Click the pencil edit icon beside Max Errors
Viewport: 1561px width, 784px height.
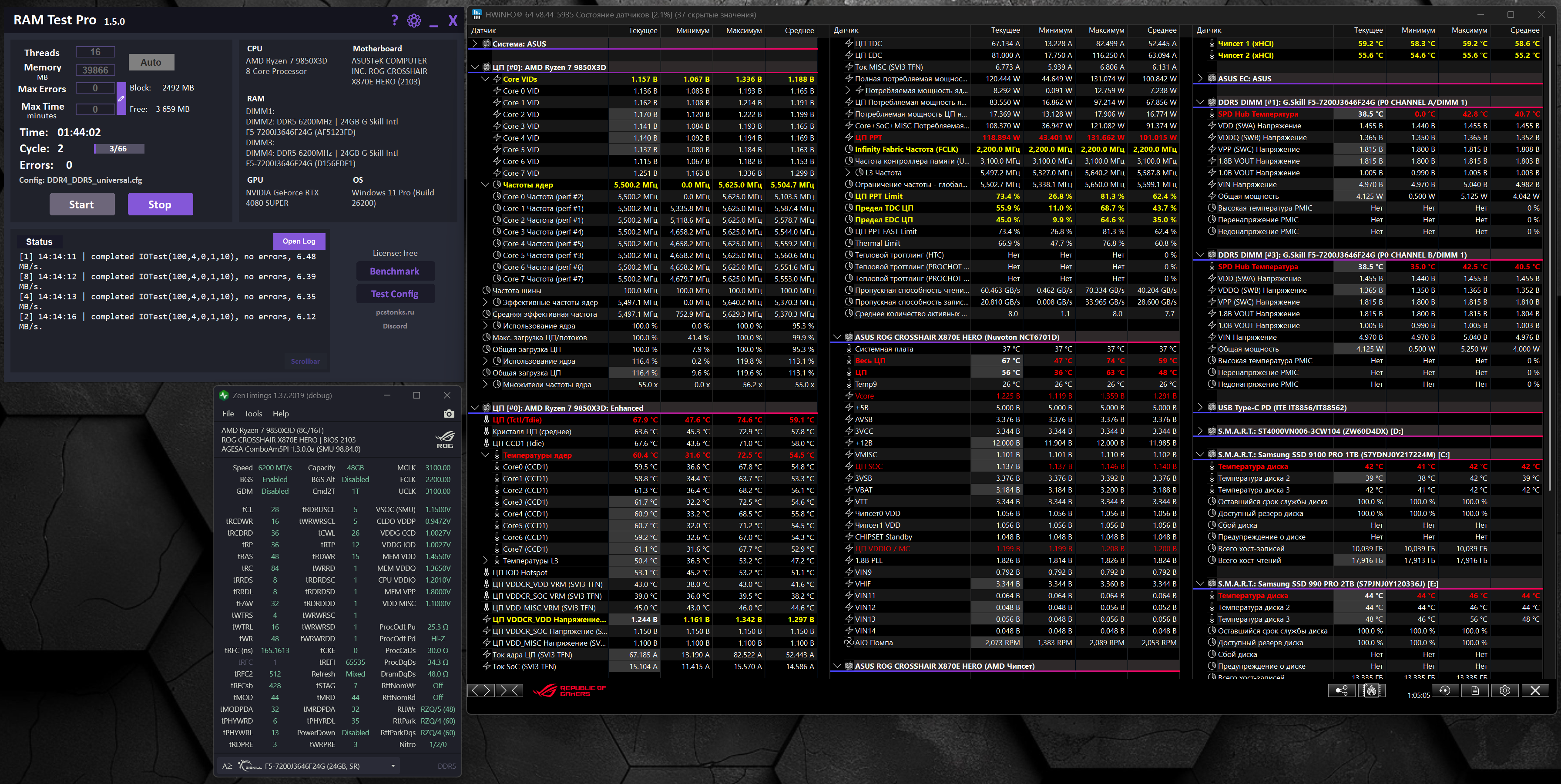tap(121, 98)
